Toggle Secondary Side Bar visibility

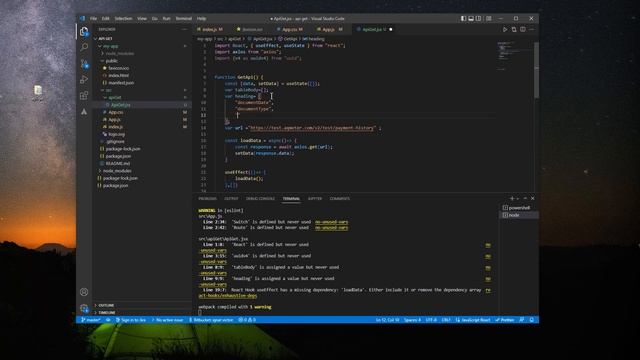point(478,18)
